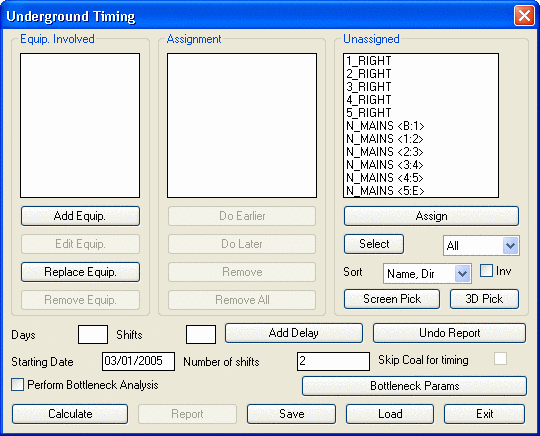
Task: Click the Days input box
Action: [x=93, y=334]
